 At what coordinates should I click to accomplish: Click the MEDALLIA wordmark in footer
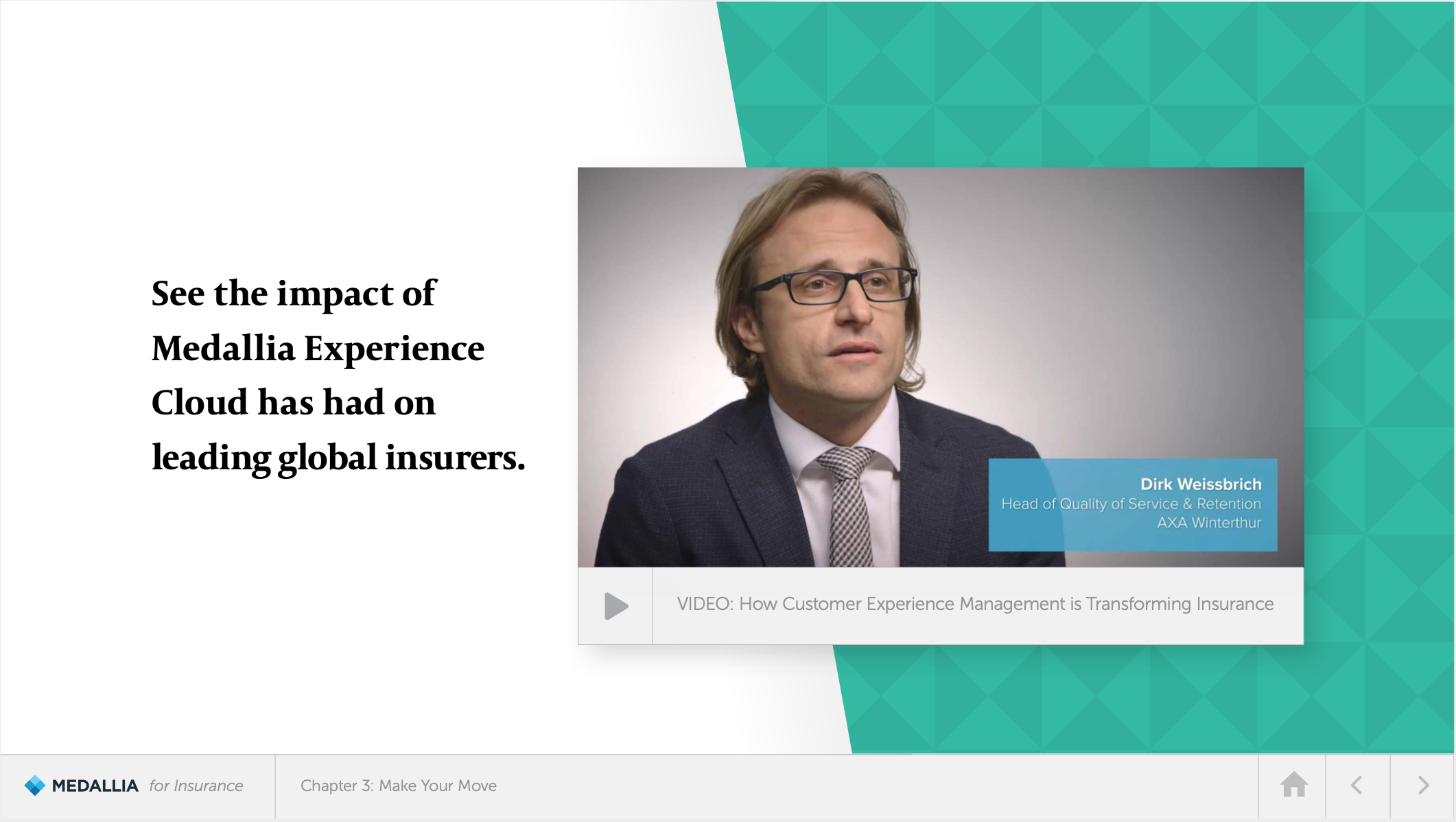pos(95,786)
